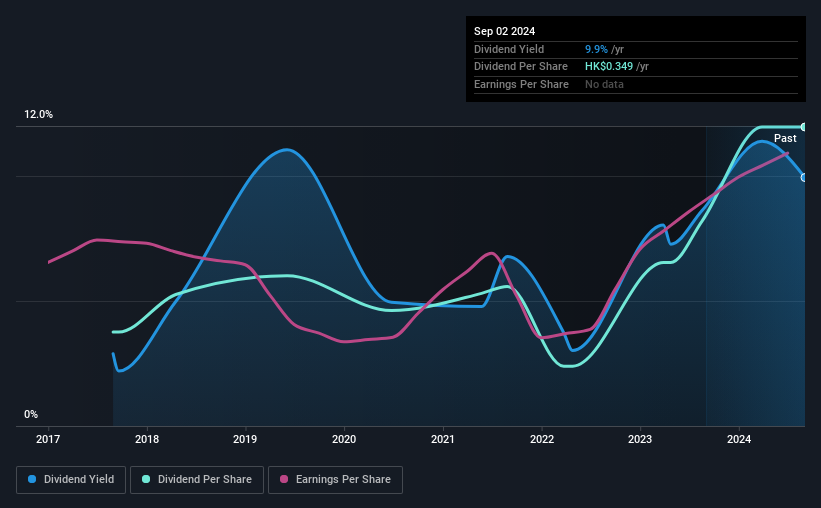Click the 9.9% dividend yield value
Image resolution: width=821 pixels, height=508 pixels.
coord(596,49)
